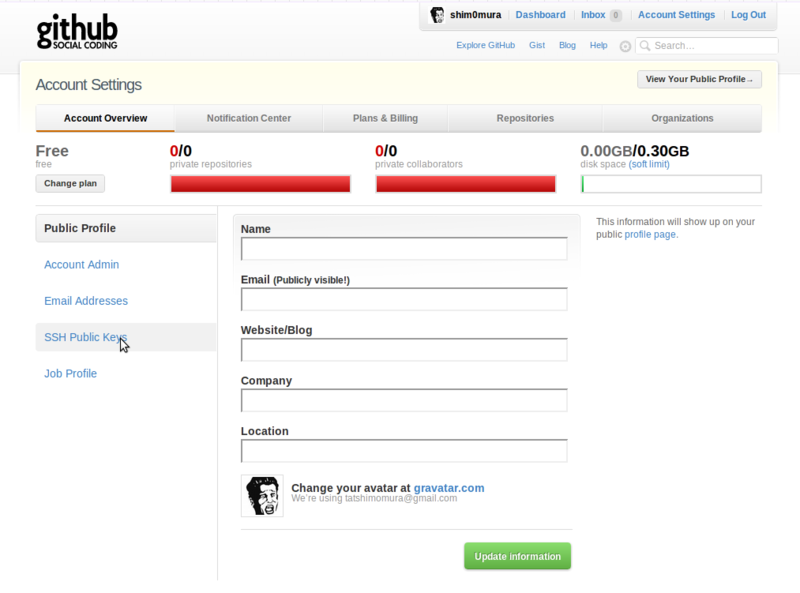The width and height of the screenshot is (800, 593).
Task: Switch to Plans & Billing tab
Action: [x=385, y=118]
